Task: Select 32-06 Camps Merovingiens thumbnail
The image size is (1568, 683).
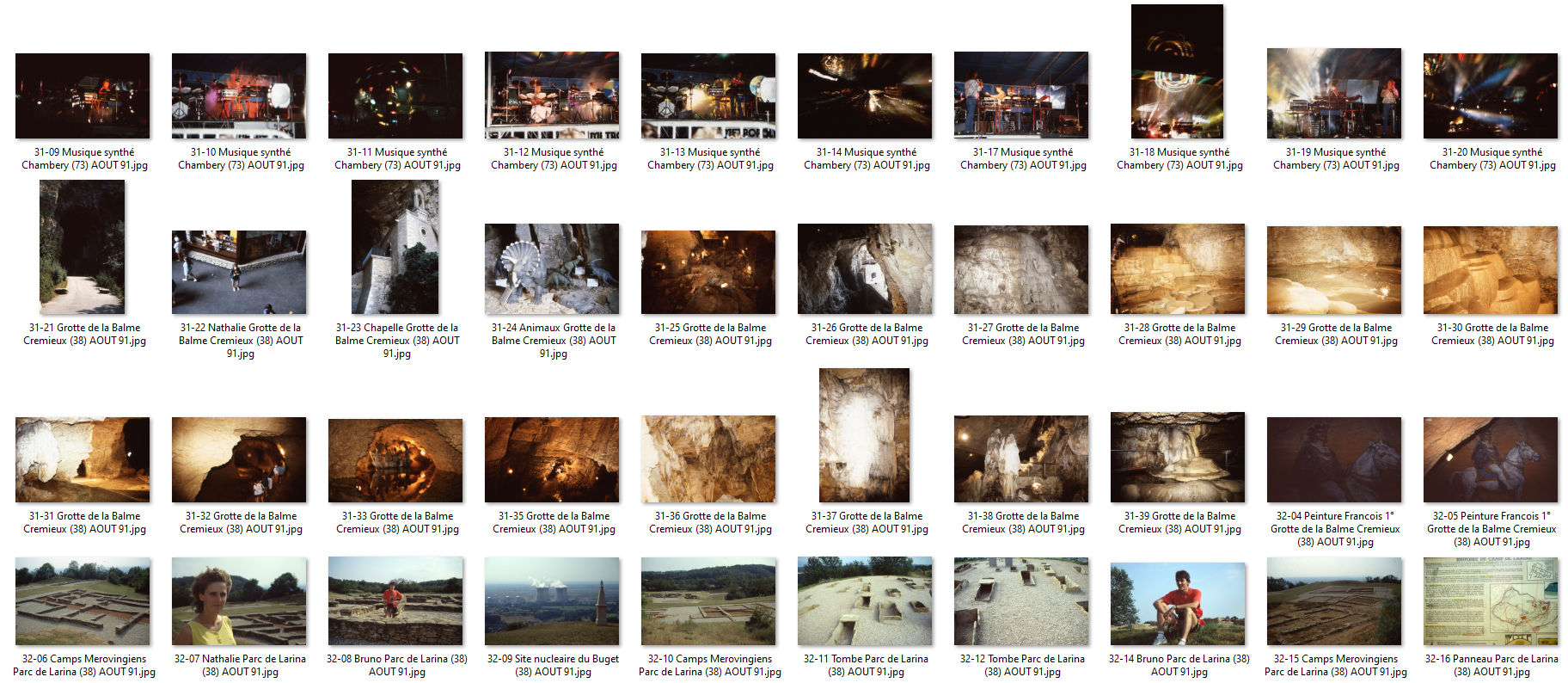Action: (x=83, y=601)
